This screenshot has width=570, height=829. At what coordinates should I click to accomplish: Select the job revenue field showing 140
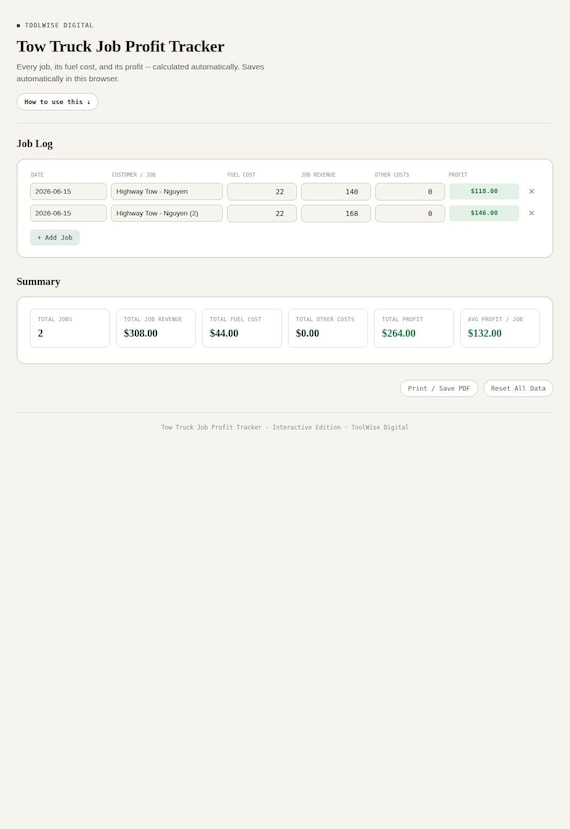[x=336, y=191]
